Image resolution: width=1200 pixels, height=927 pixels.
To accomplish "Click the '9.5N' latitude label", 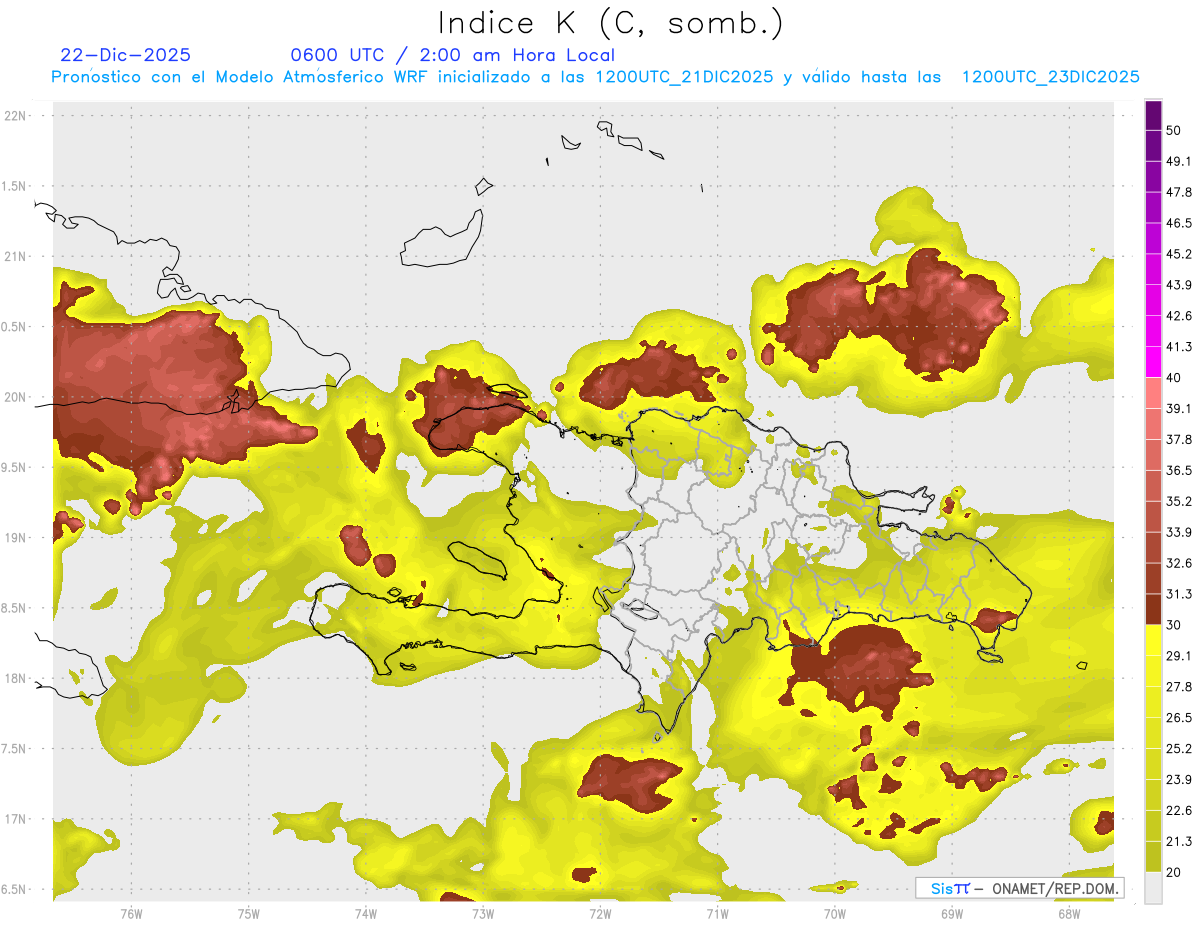I will 15,467.
